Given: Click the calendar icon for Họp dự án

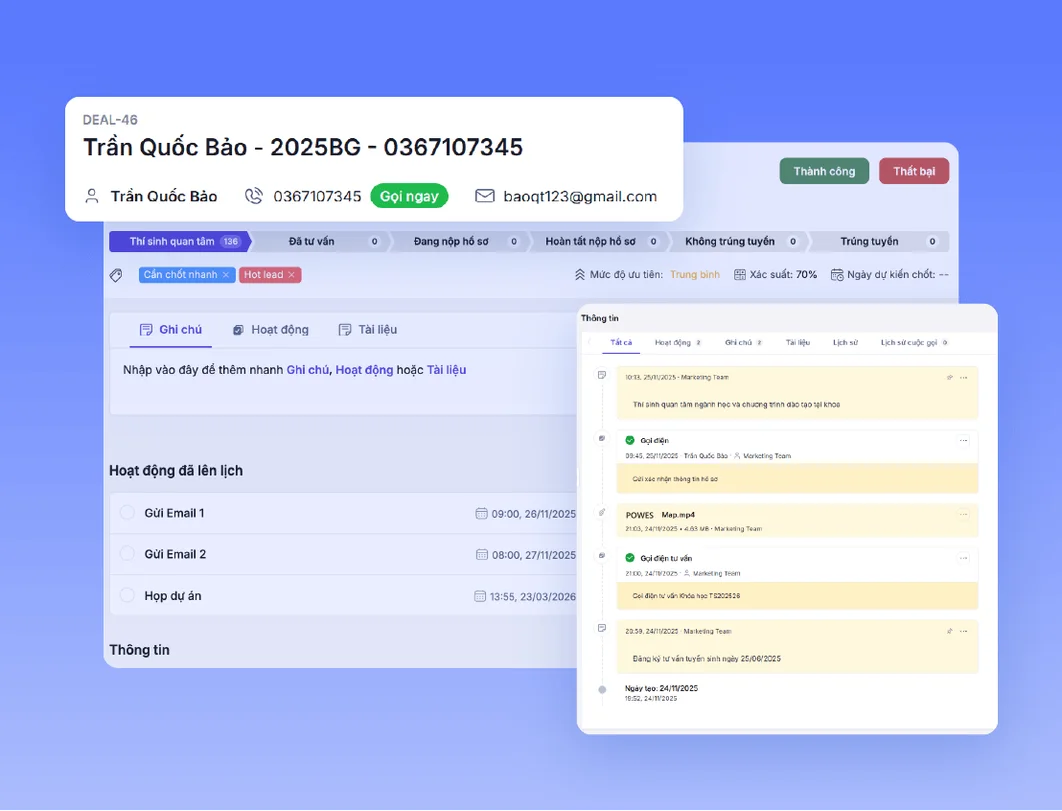Looking at the screenshot, I should point(480,596).
